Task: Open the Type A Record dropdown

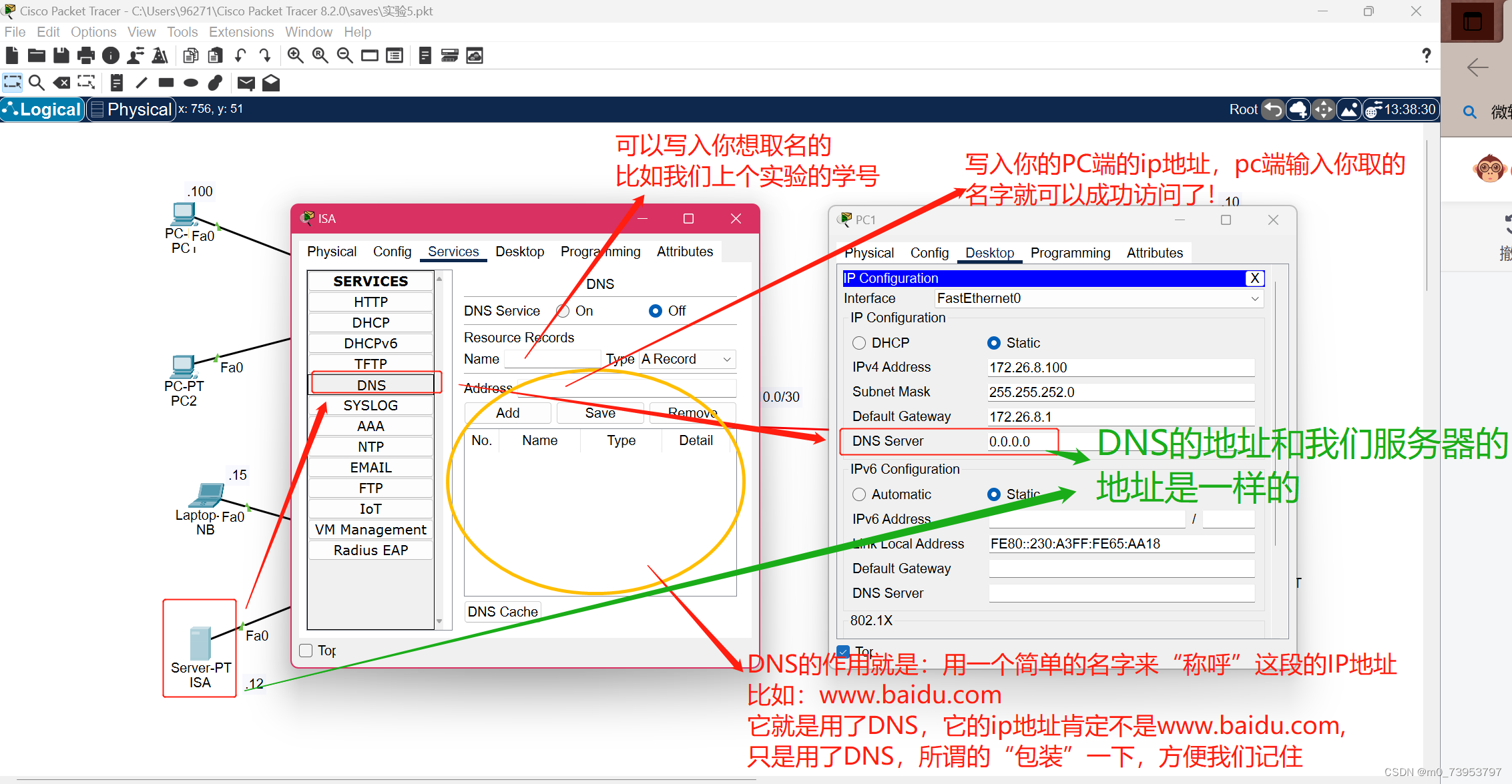Action: click(687, 359)
